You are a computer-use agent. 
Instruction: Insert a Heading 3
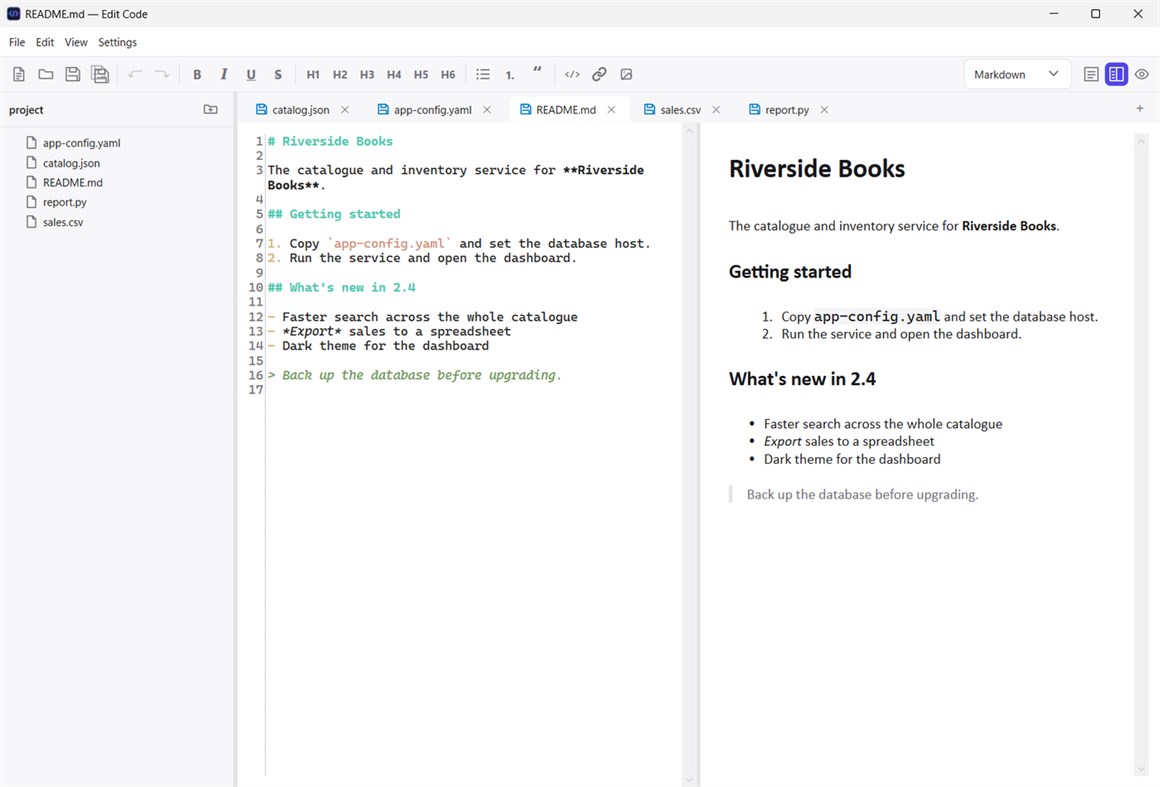tap(367, 74)
